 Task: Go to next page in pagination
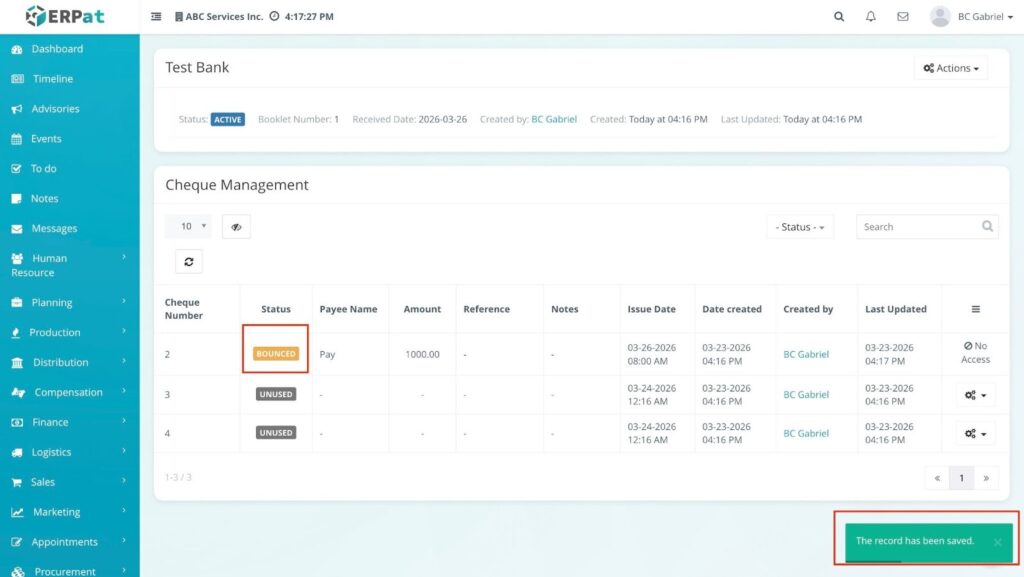point(985,478)
